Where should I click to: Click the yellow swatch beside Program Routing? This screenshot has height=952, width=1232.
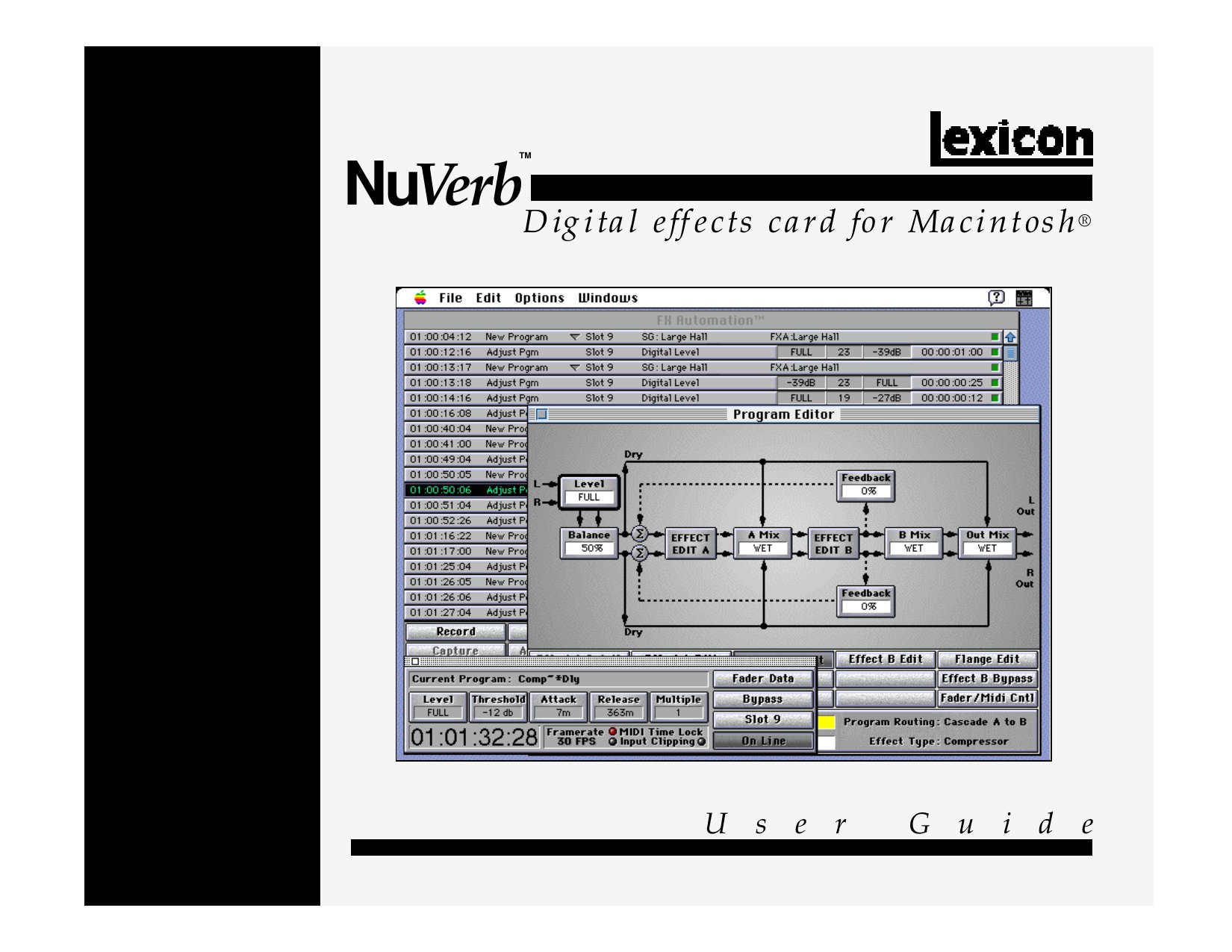827,722
